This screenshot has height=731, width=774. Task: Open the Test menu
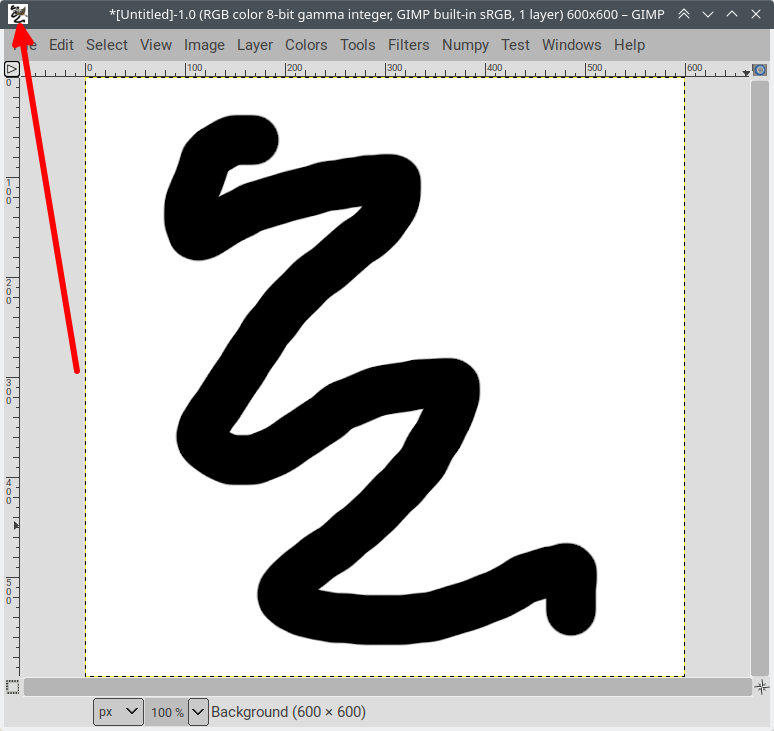tap(515, 45)
